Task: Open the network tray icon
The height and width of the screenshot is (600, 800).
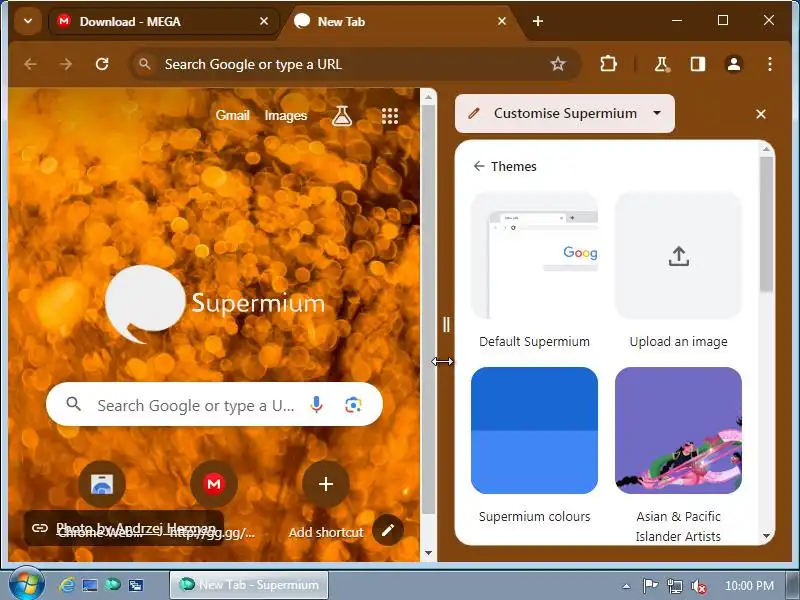Action: (x=674, y=586)
